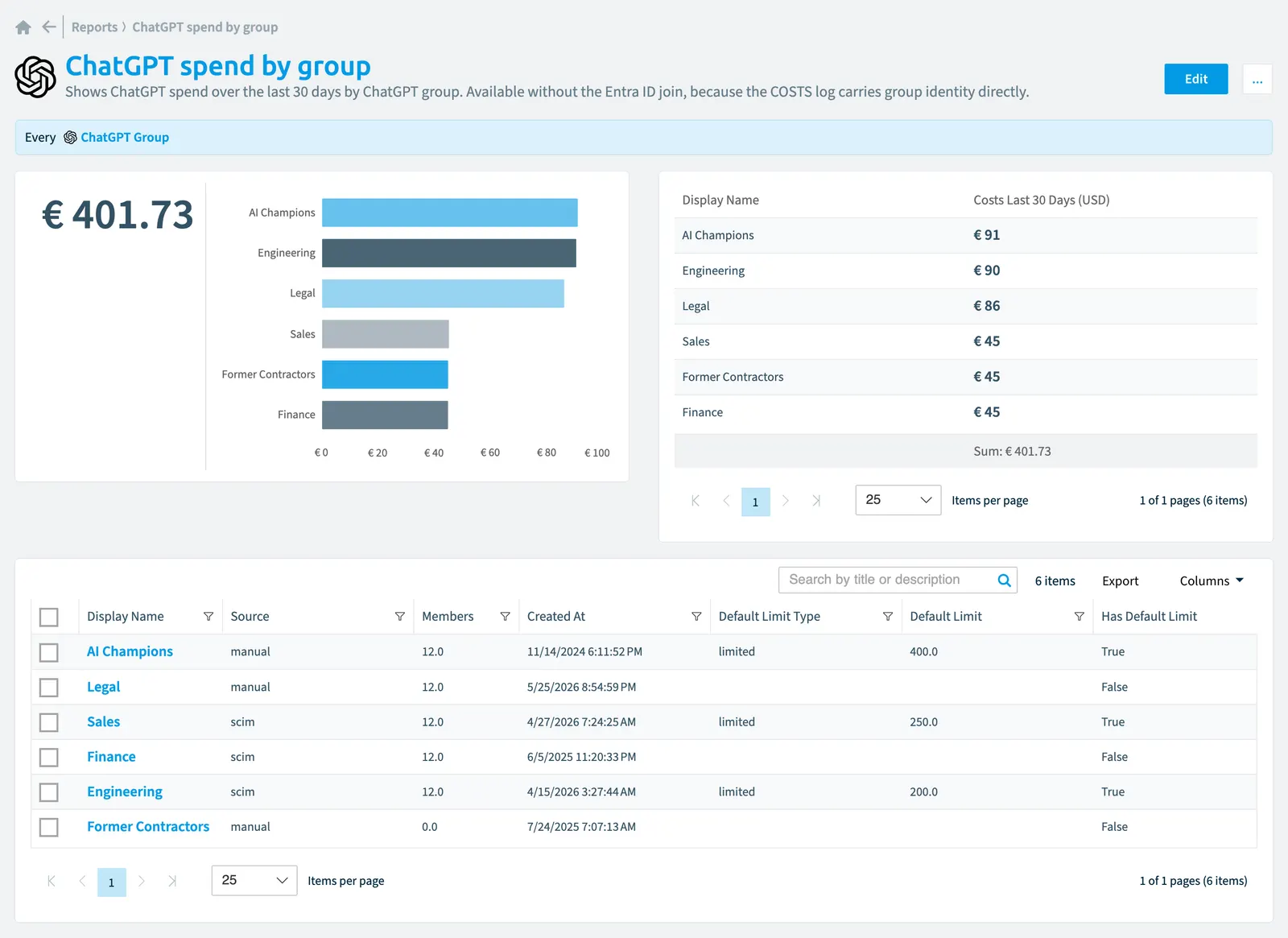Check the Sales row checkbox
The image size is (1288, 938).
coord(49,722)
